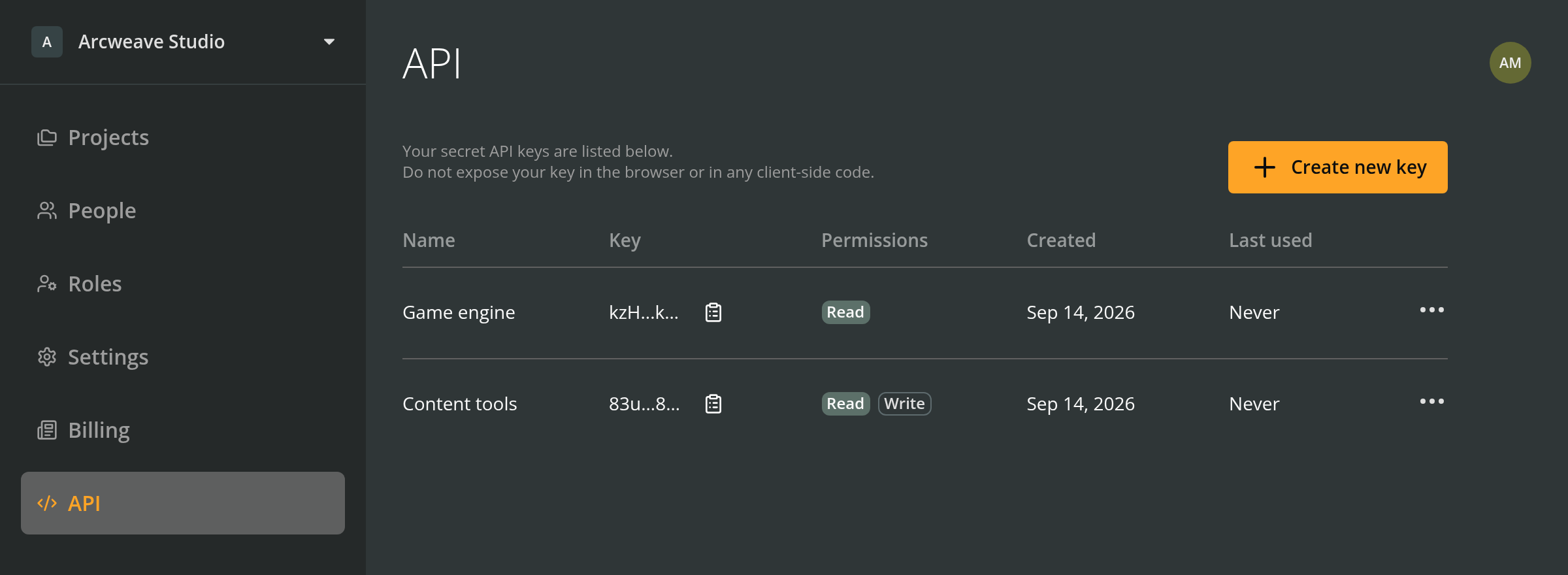1568x575 pixels.
Task: Open the AM user avatar menu
Action: tap(1510, 63)
